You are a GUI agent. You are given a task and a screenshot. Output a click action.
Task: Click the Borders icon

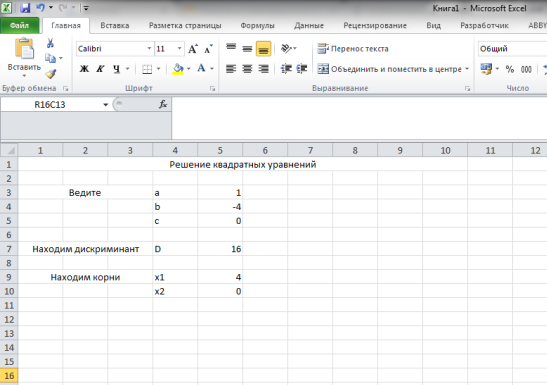147,69
